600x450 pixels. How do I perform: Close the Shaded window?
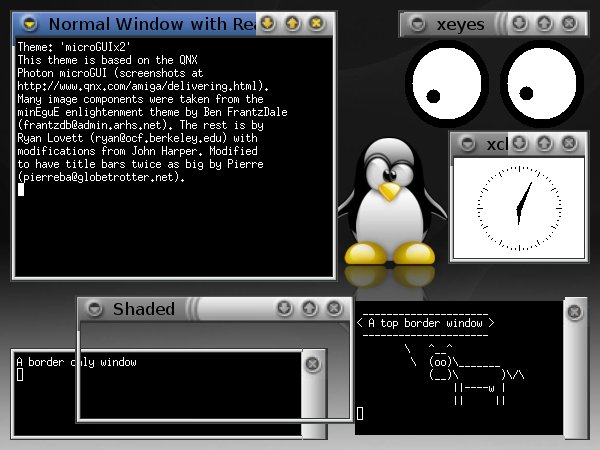[x=334, y=308]
